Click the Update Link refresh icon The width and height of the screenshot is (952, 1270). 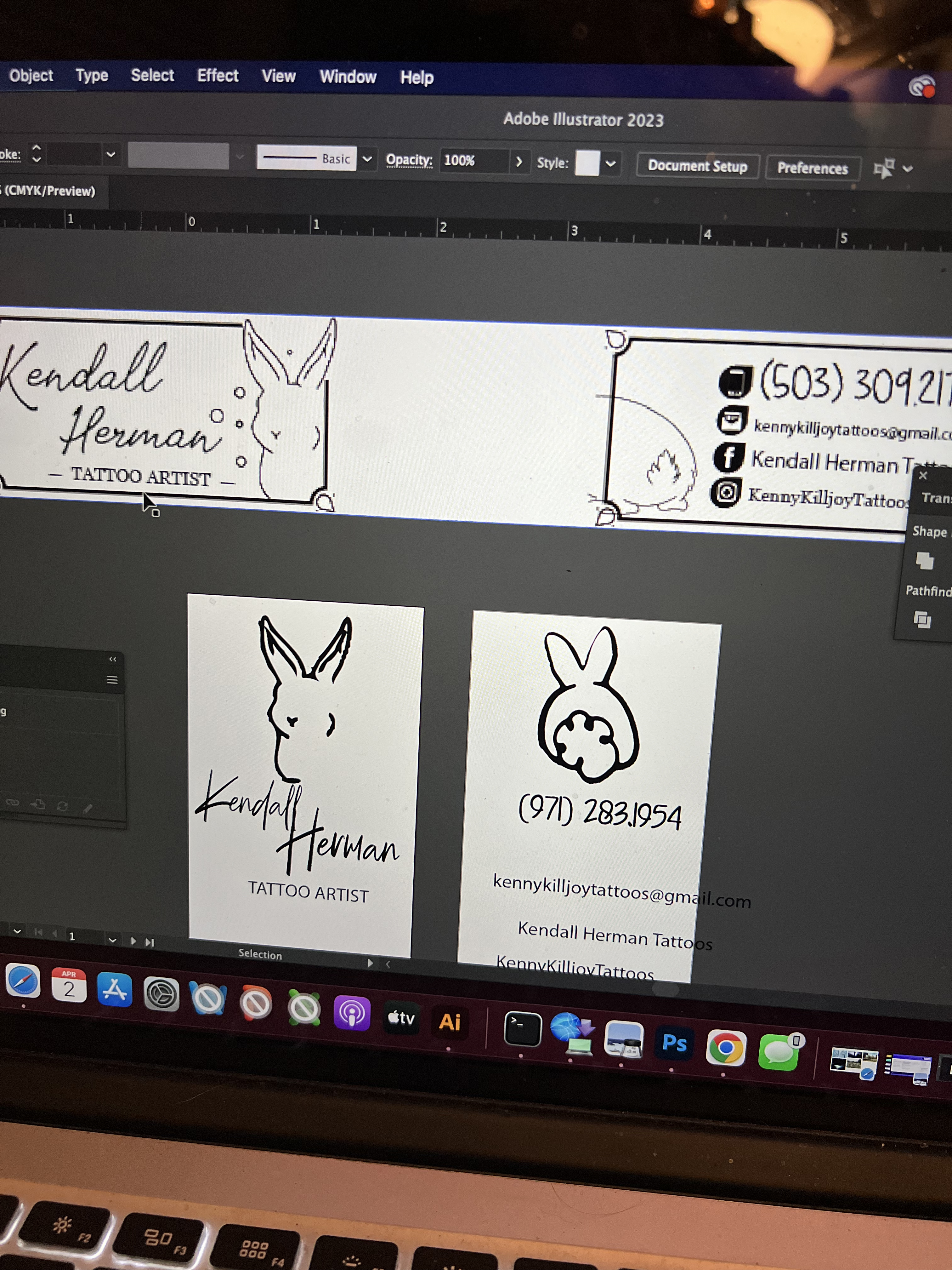pos(62,806)
